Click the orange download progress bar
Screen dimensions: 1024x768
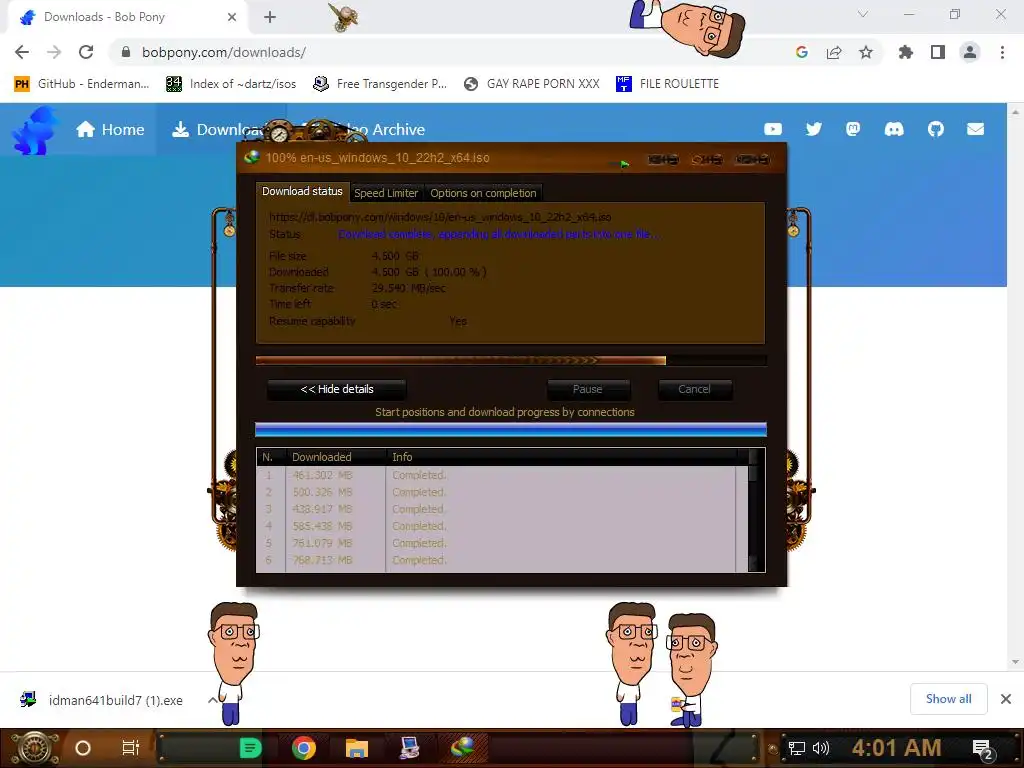click(x=511, y=360)
